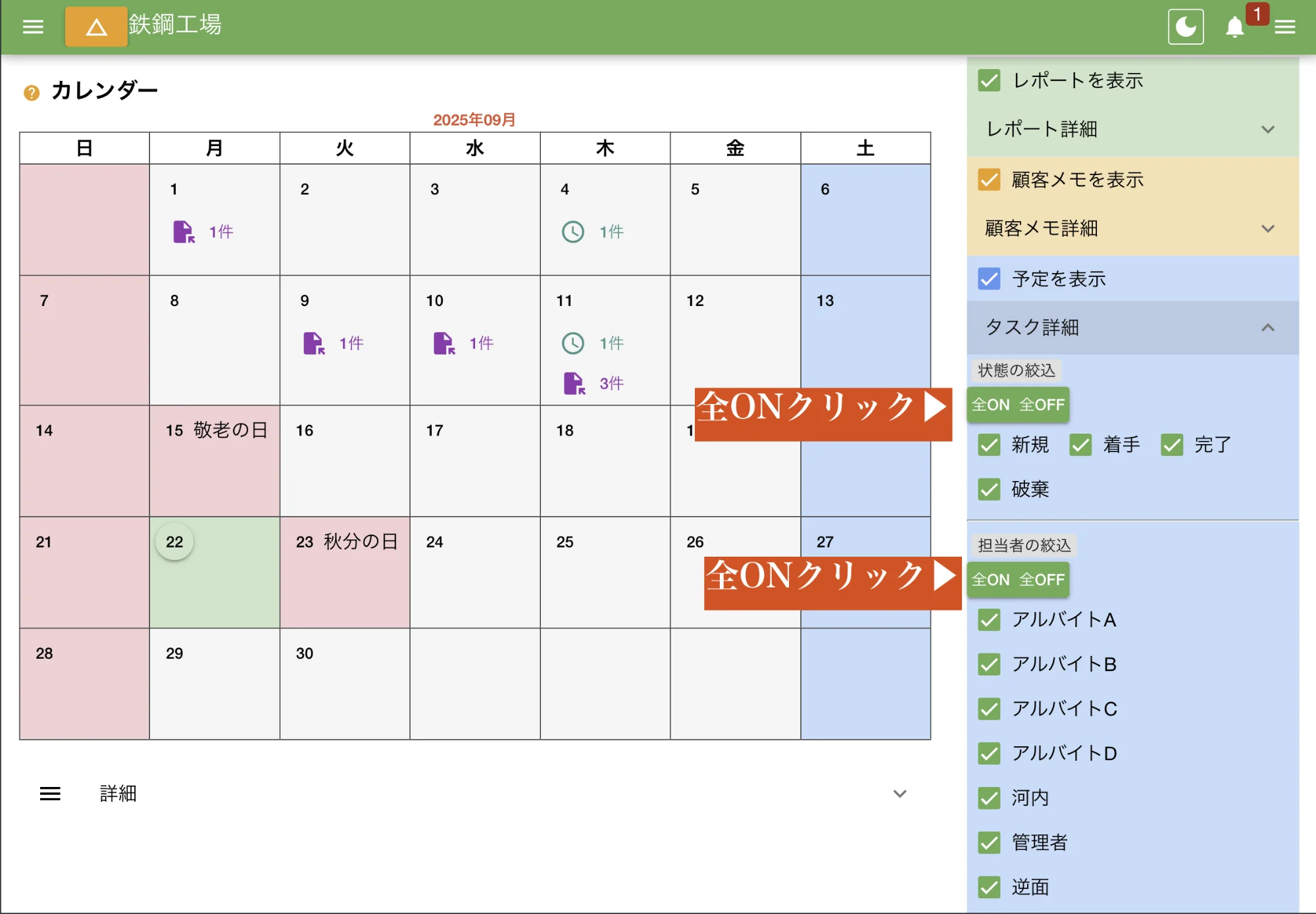Expand the 詳細 panel below the calendar
Screen dimensions: 1316x914
(x=899, y=794)
